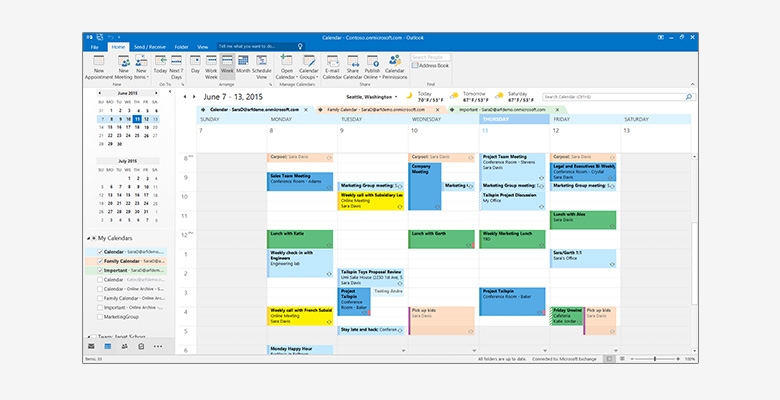
Task: Switch to Month view
Action: coord(243,64)
